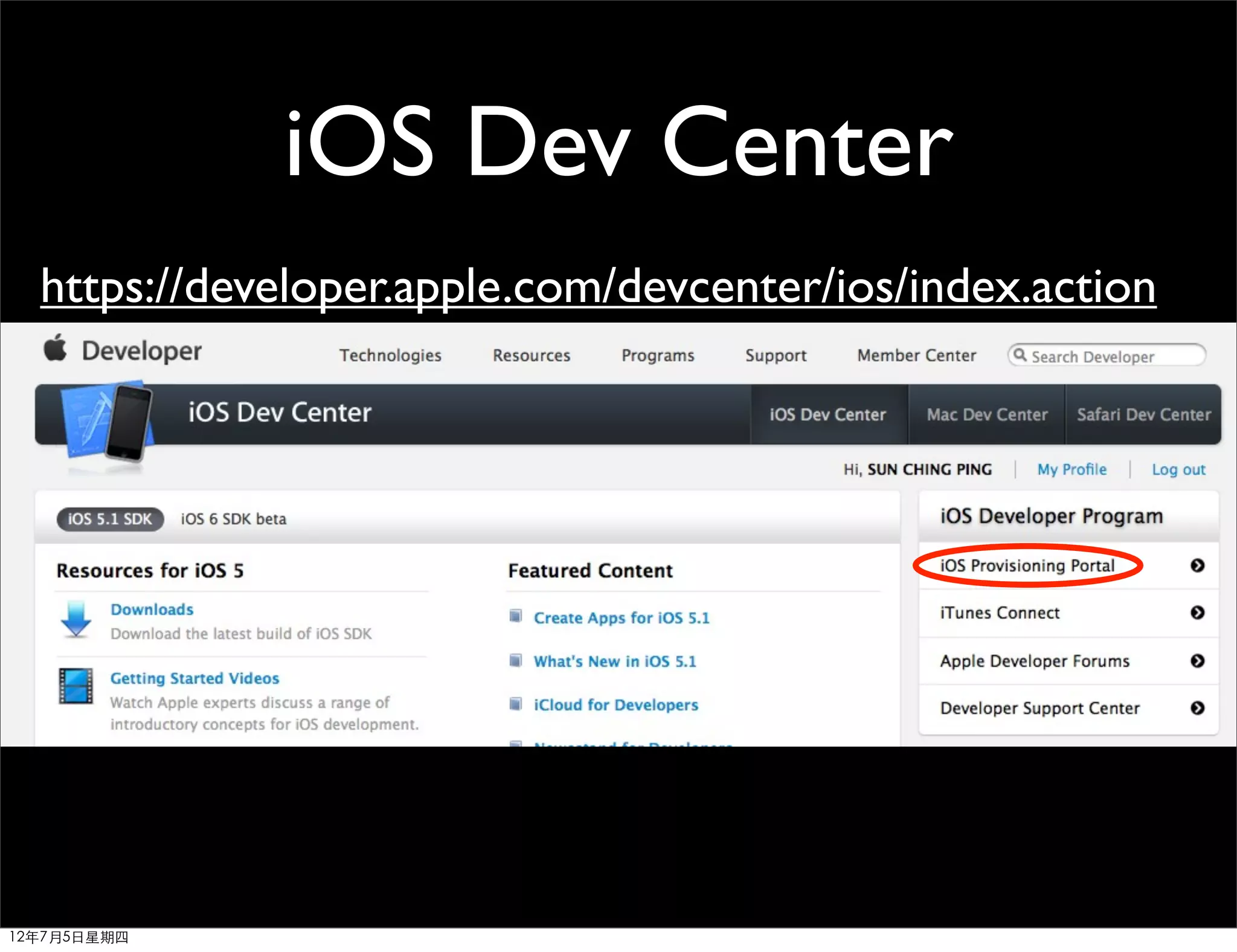Open the Resources menu
1237x952 pixels.
point(532,355)
